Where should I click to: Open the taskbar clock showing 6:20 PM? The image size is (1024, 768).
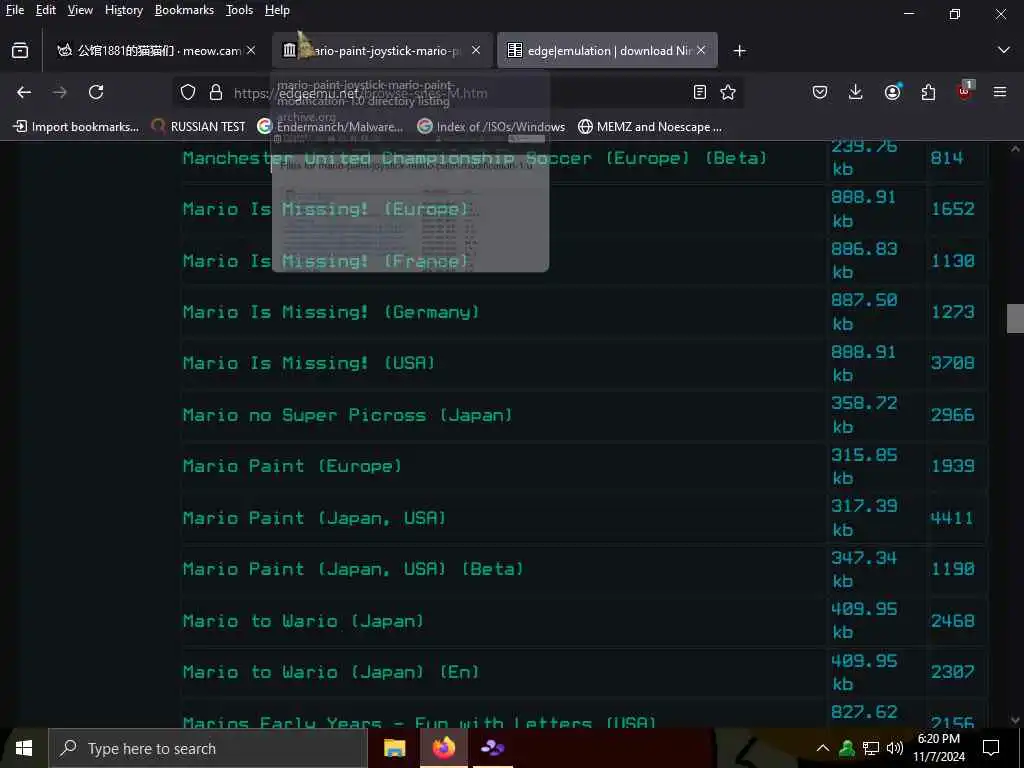[x=938, y=748]
